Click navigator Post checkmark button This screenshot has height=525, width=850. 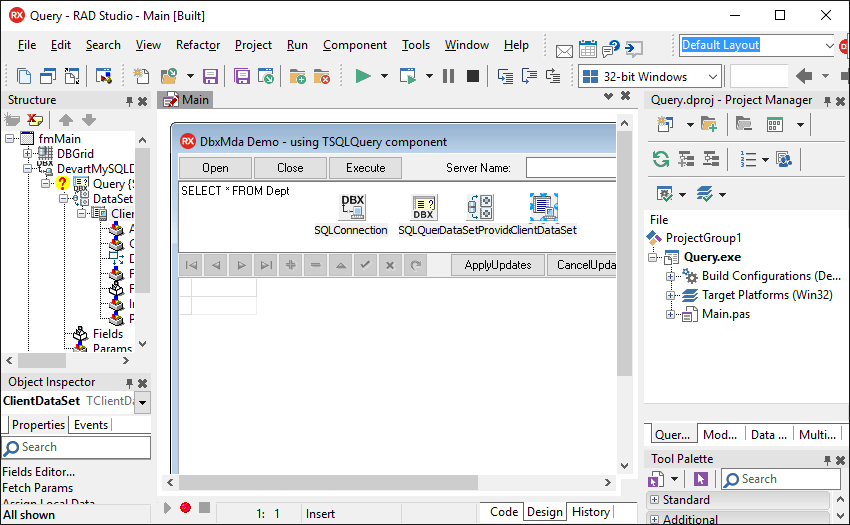pos(365,265)
